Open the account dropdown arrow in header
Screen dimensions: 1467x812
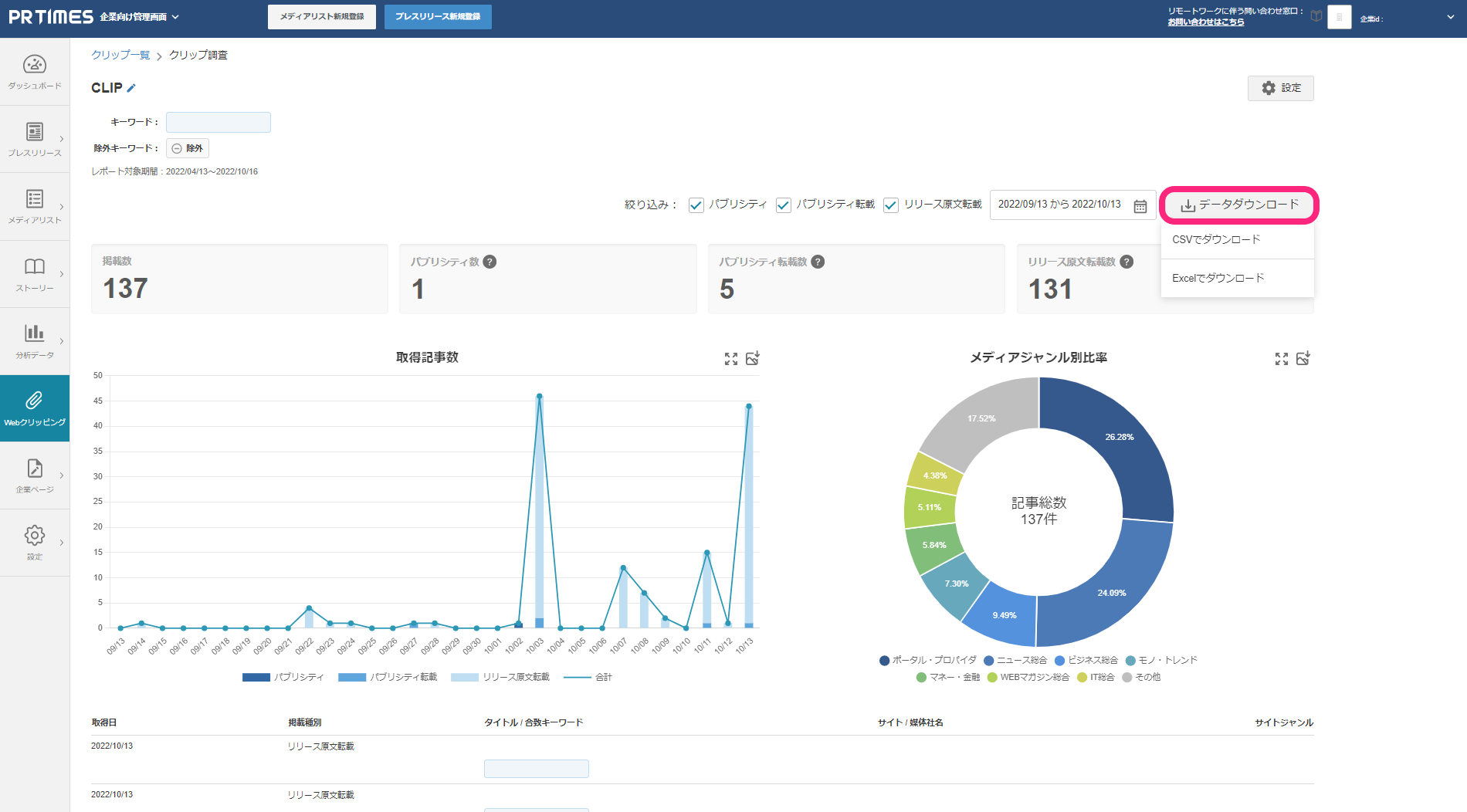tap(1450, 17)
